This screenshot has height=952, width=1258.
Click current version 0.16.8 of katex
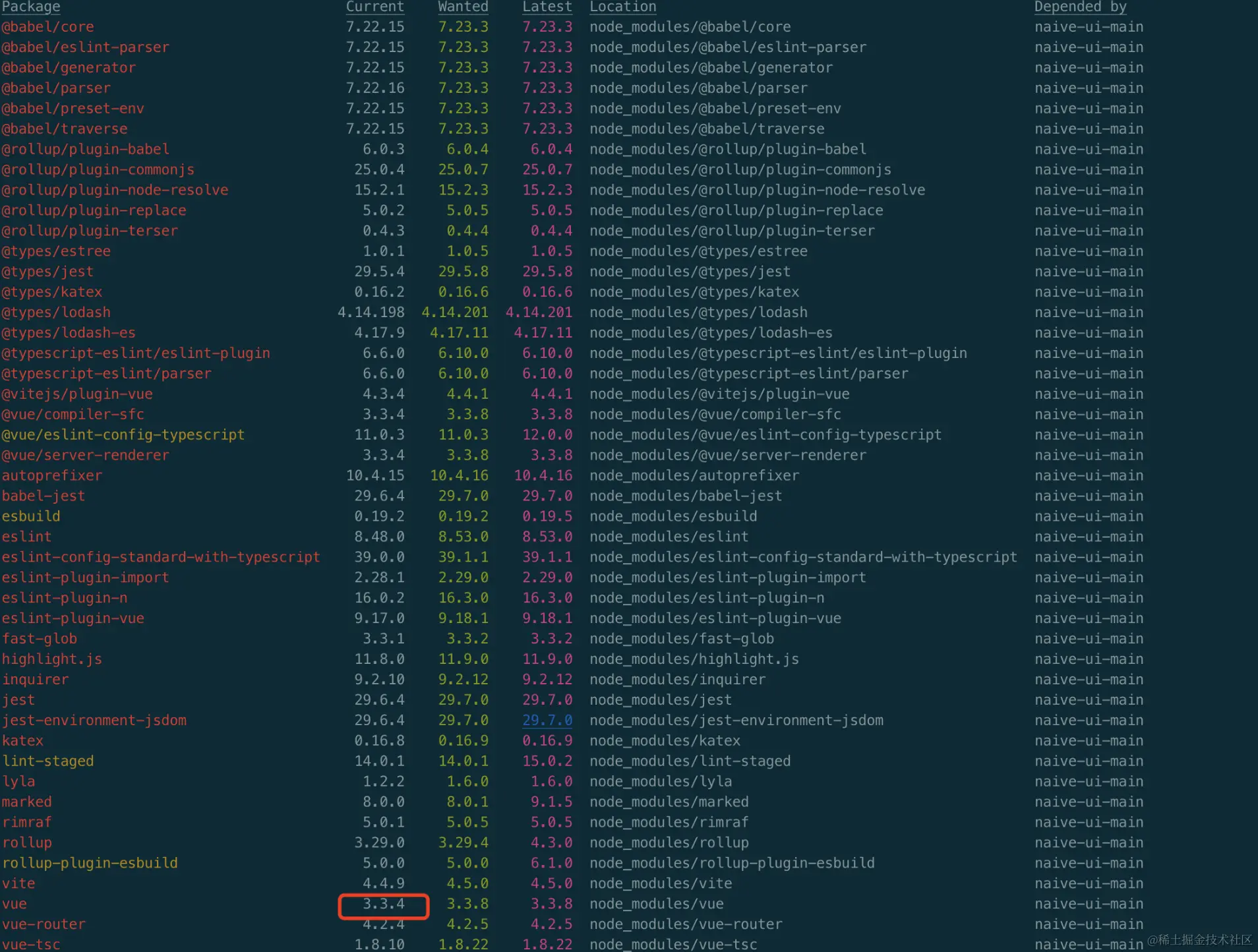[379, 741]
